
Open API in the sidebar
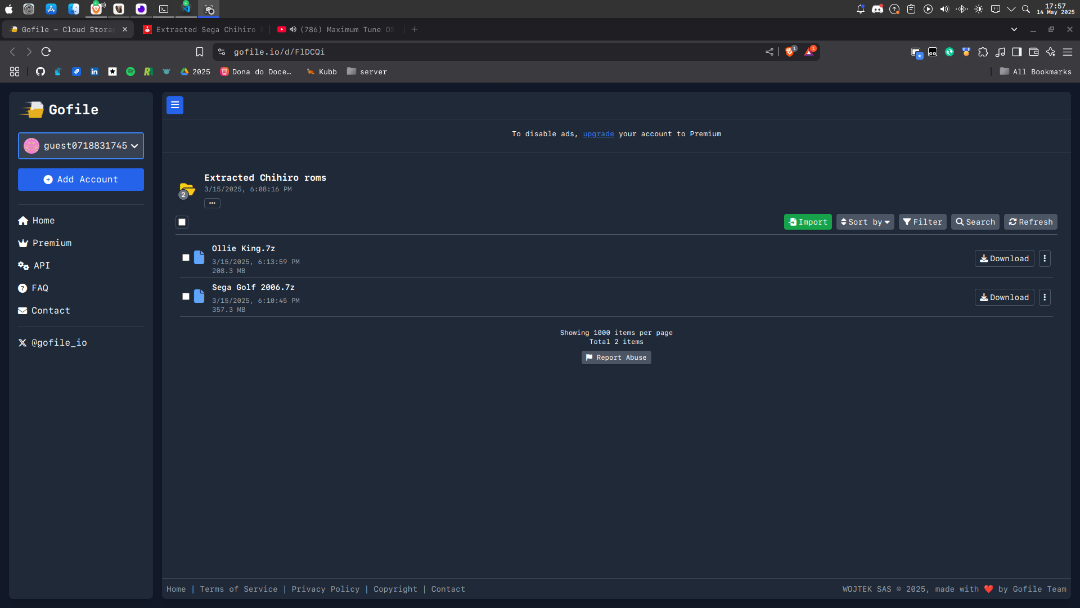(34, 266)
